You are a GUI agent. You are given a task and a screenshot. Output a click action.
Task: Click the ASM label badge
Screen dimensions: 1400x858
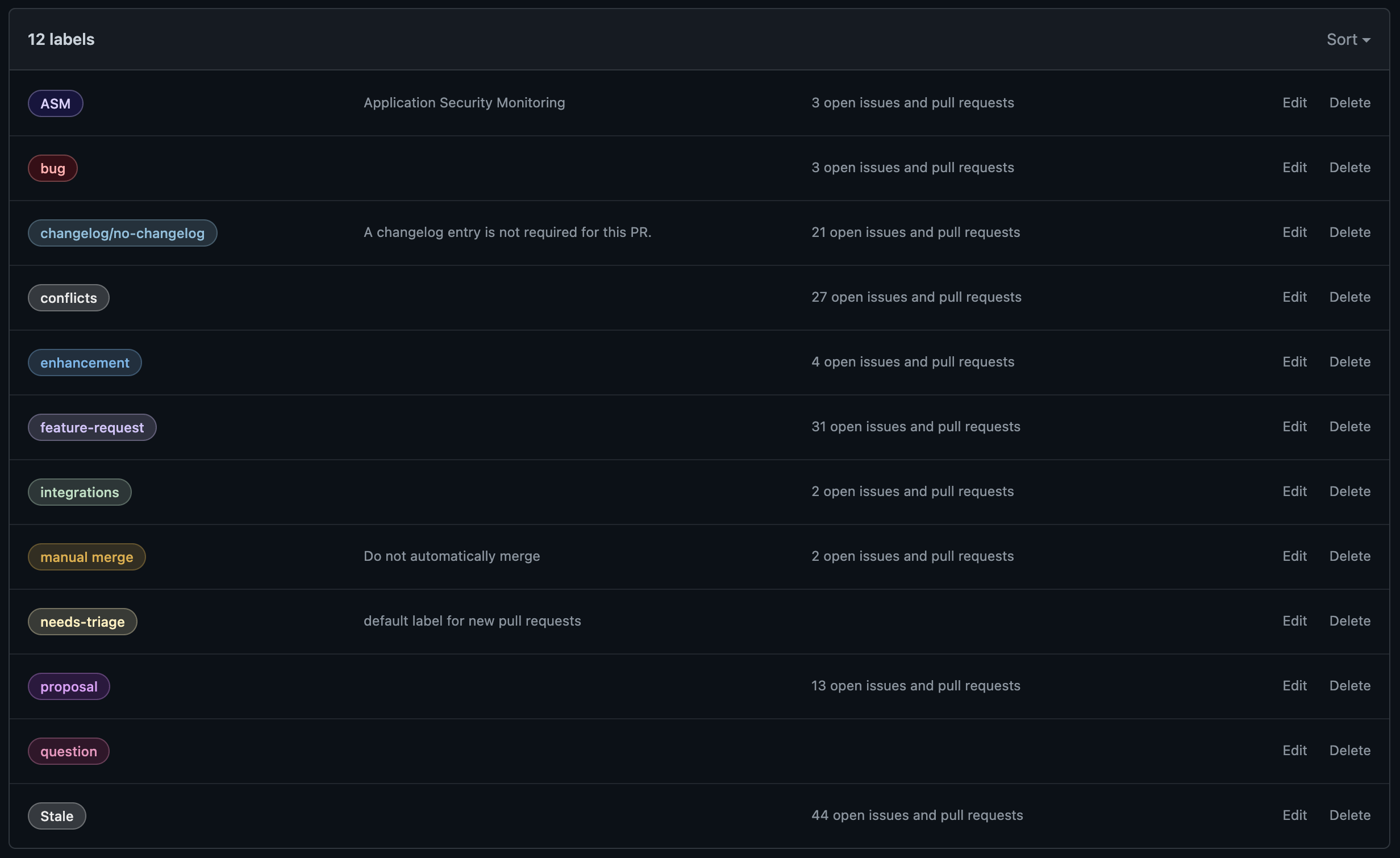56,103
